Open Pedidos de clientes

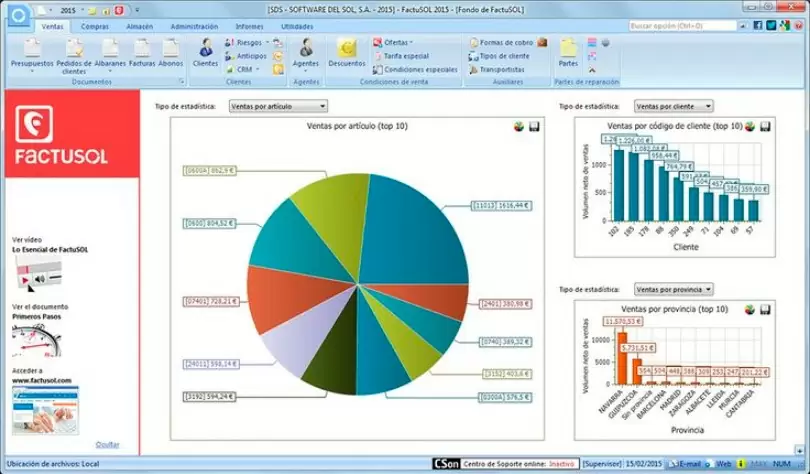point(74,56)
